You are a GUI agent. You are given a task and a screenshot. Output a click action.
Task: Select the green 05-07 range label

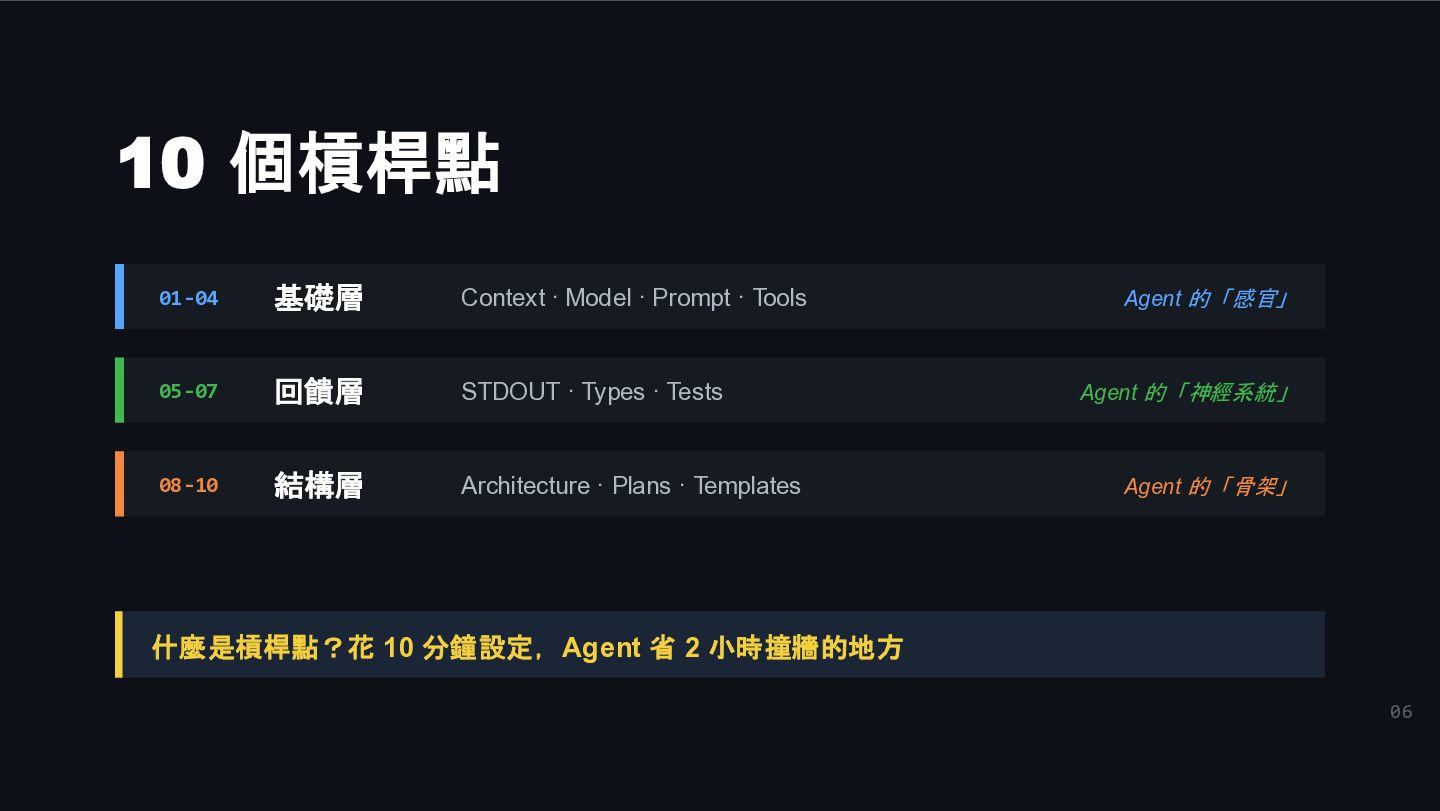click(x=188, y=391)
